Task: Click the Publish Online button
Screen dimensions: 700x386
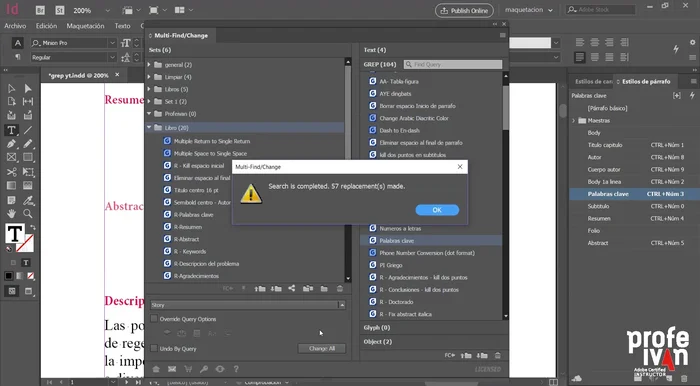Action: tap(464, 10)
